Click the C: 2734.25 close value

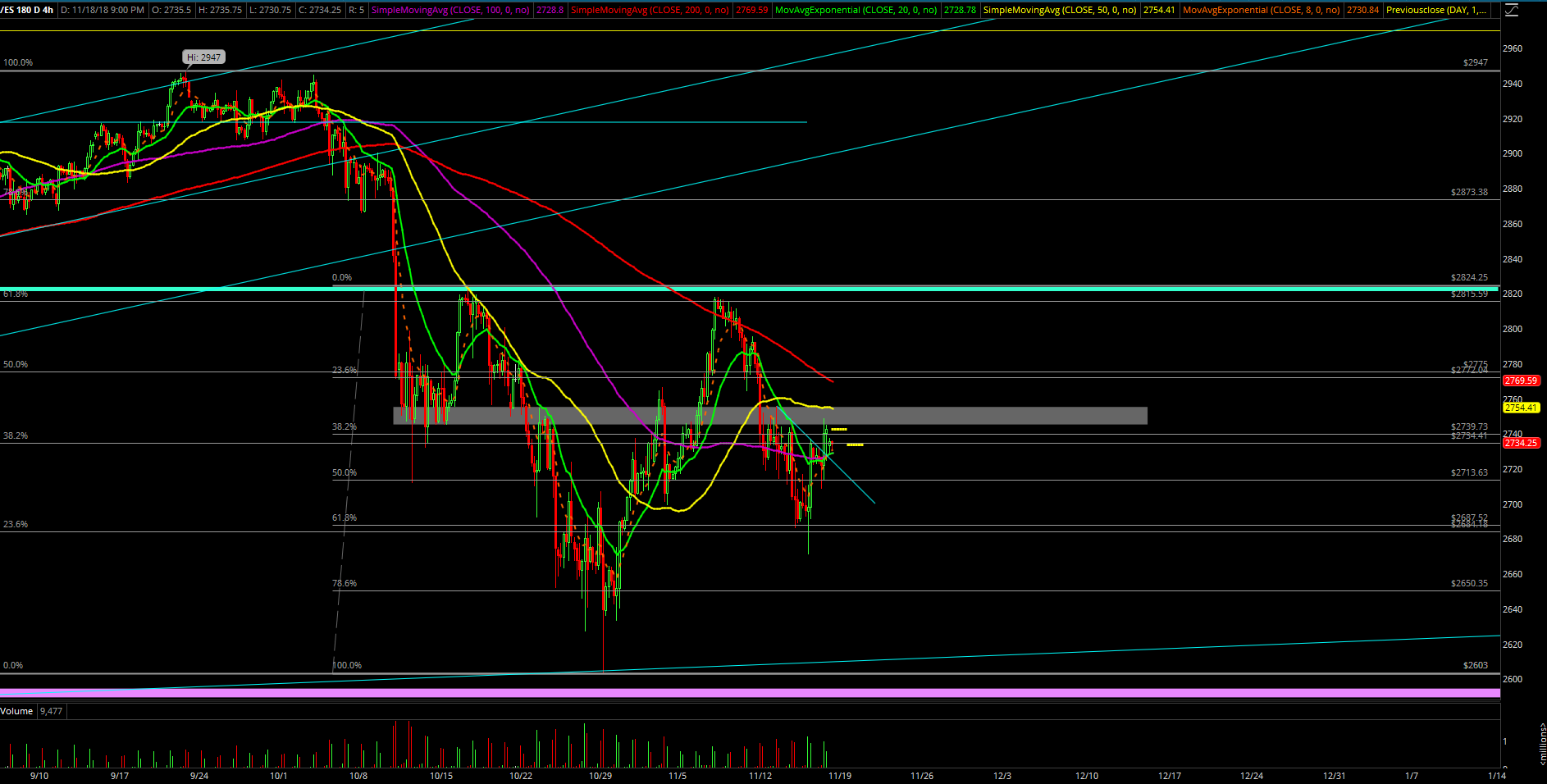point(320,10)
